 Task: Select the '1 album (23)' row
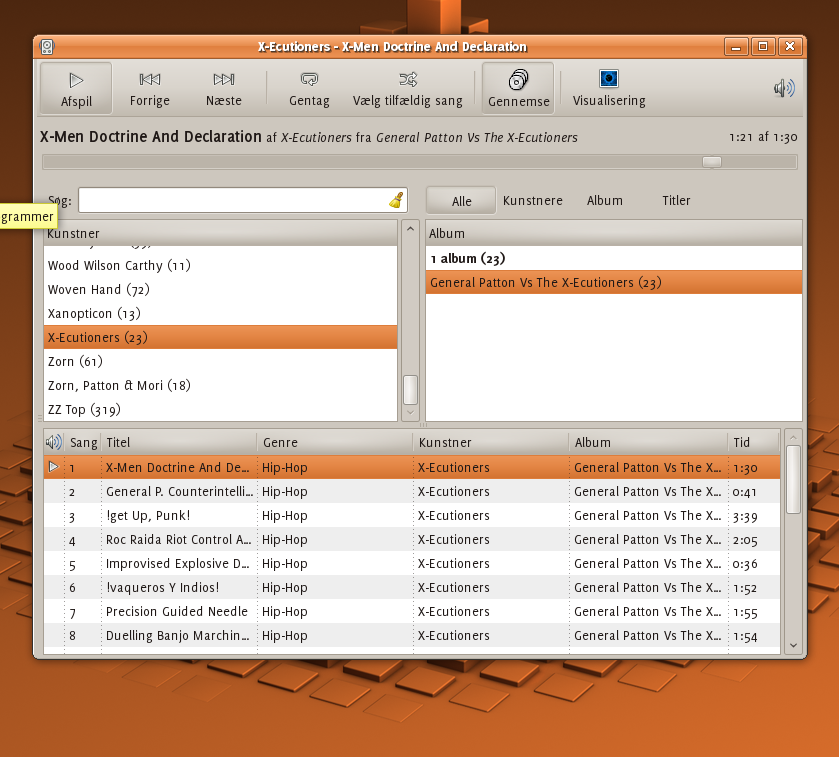pos(614,258)
